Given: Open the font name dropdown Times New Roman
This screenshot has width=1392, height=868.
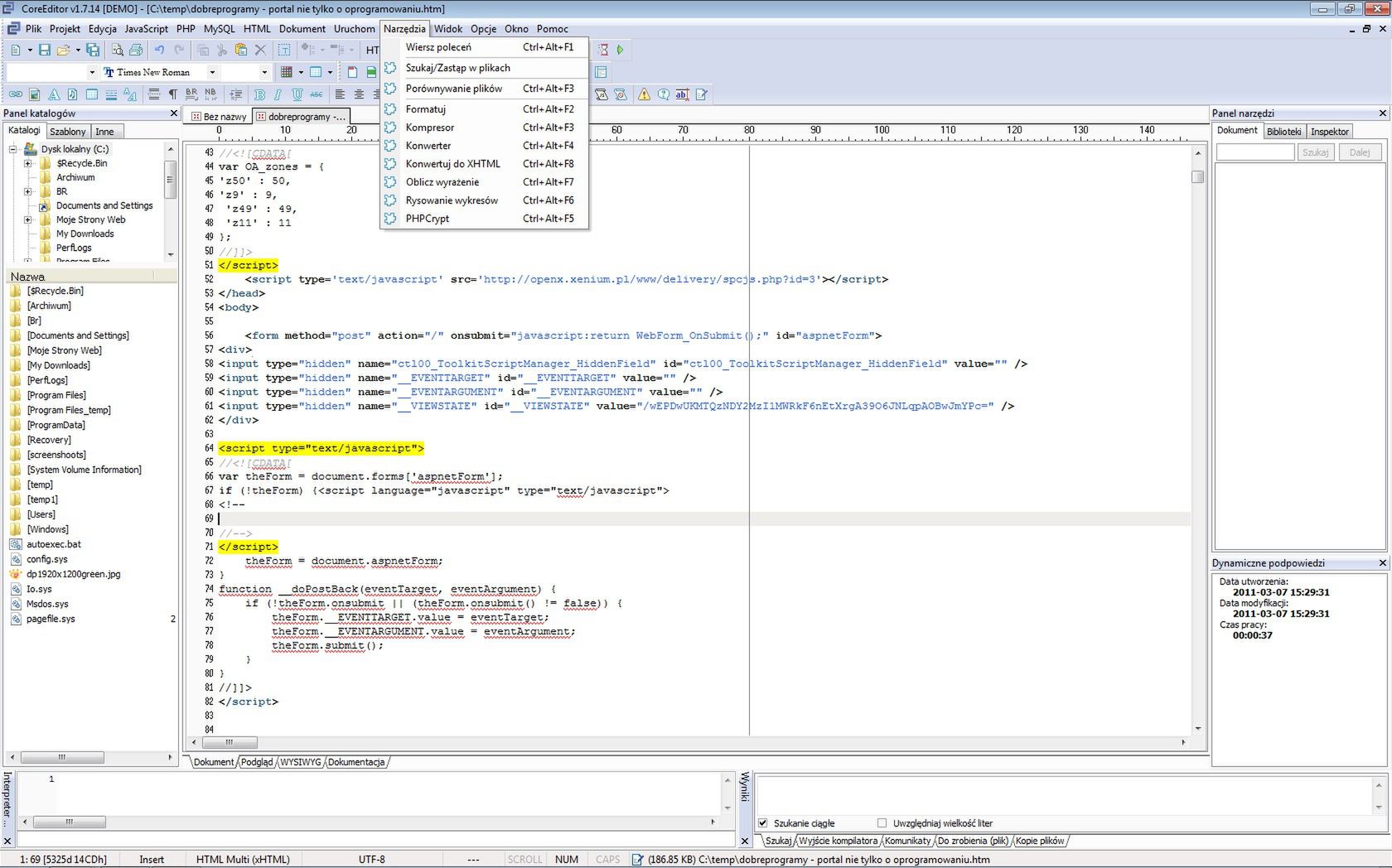Looking at the screenshot, I should point(212,72).
